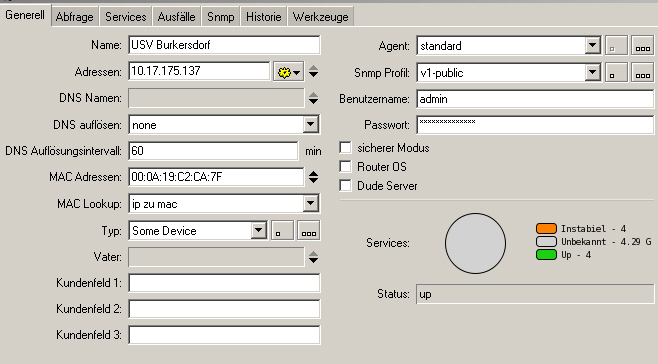
Task: Click the Name field with USV Burkersdorf
Action: (x=224, y=45)
